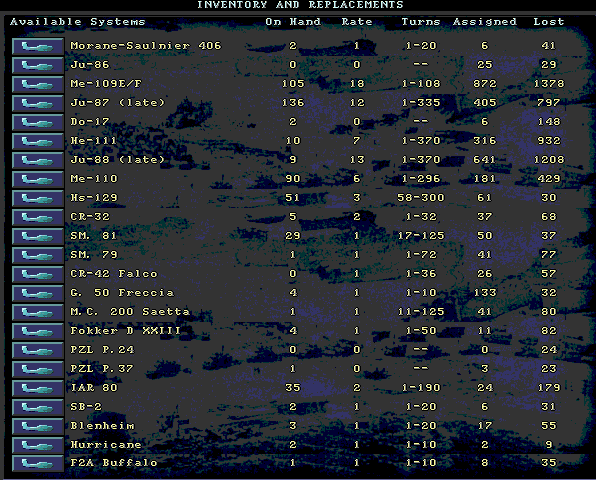Click the M.C. 200 Saetta icon
The image size is (596, 480).
pyautogui.click(x=38, y=312)
